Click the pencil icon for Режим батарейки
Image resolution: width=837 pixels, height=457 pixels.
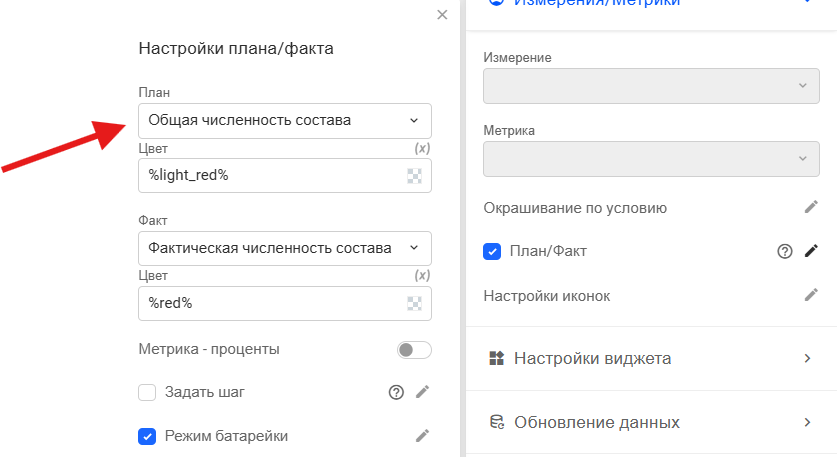coord(422,436)
